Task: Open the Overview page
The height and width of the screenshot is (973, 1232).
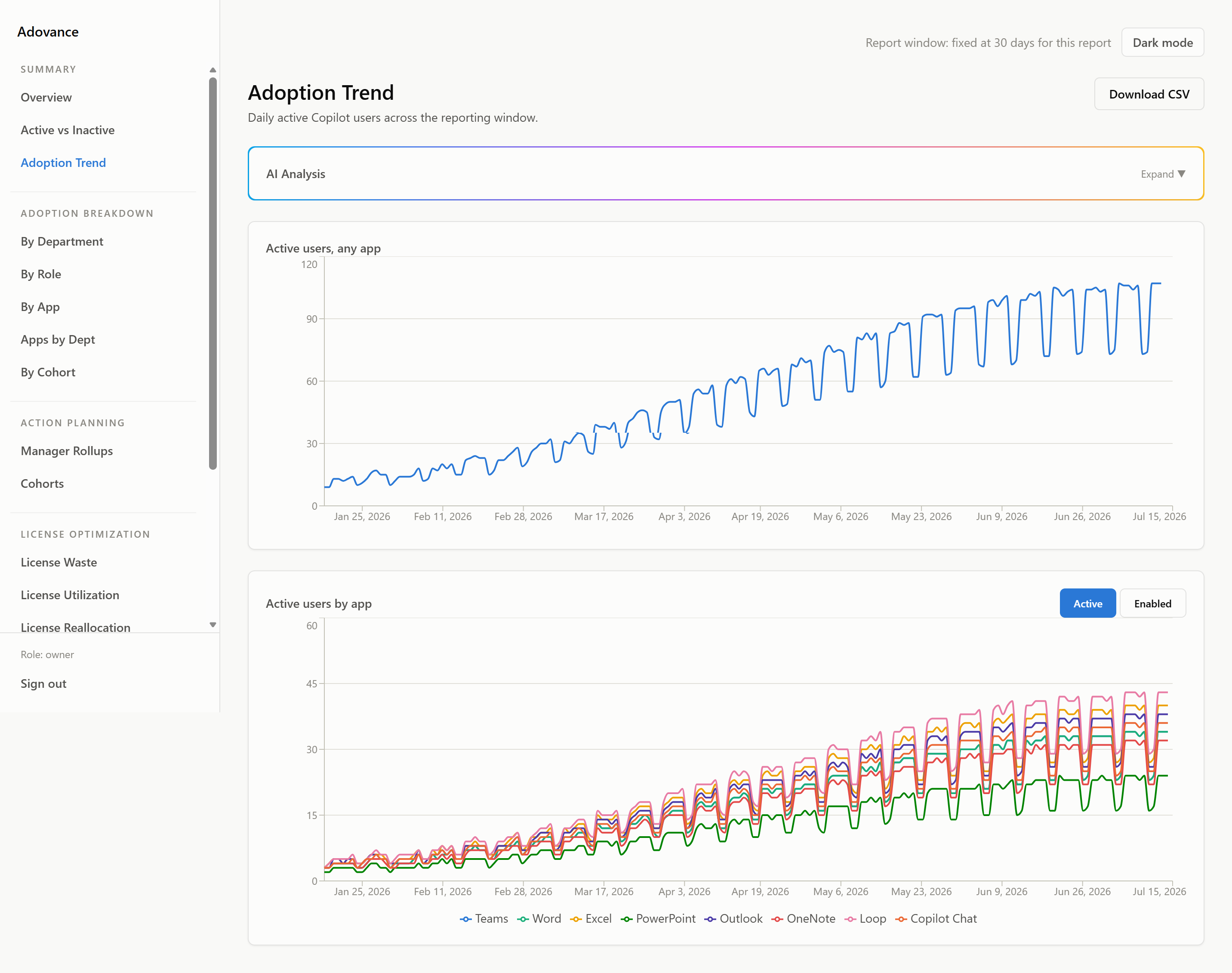Action: 46,97
